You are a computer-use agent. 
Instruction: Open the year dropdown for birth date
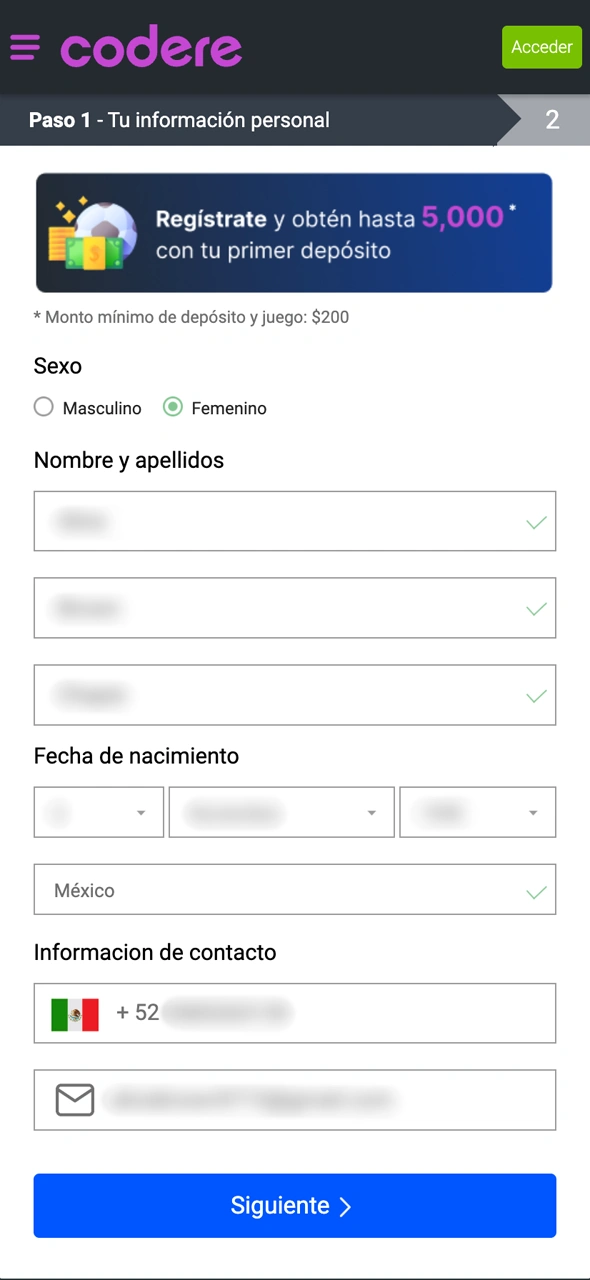tap(477, 812)
